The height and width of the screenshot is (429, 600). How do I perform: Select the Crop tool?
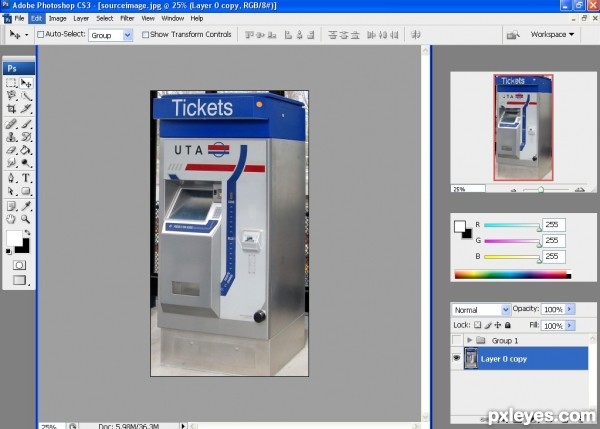point(11,109)
